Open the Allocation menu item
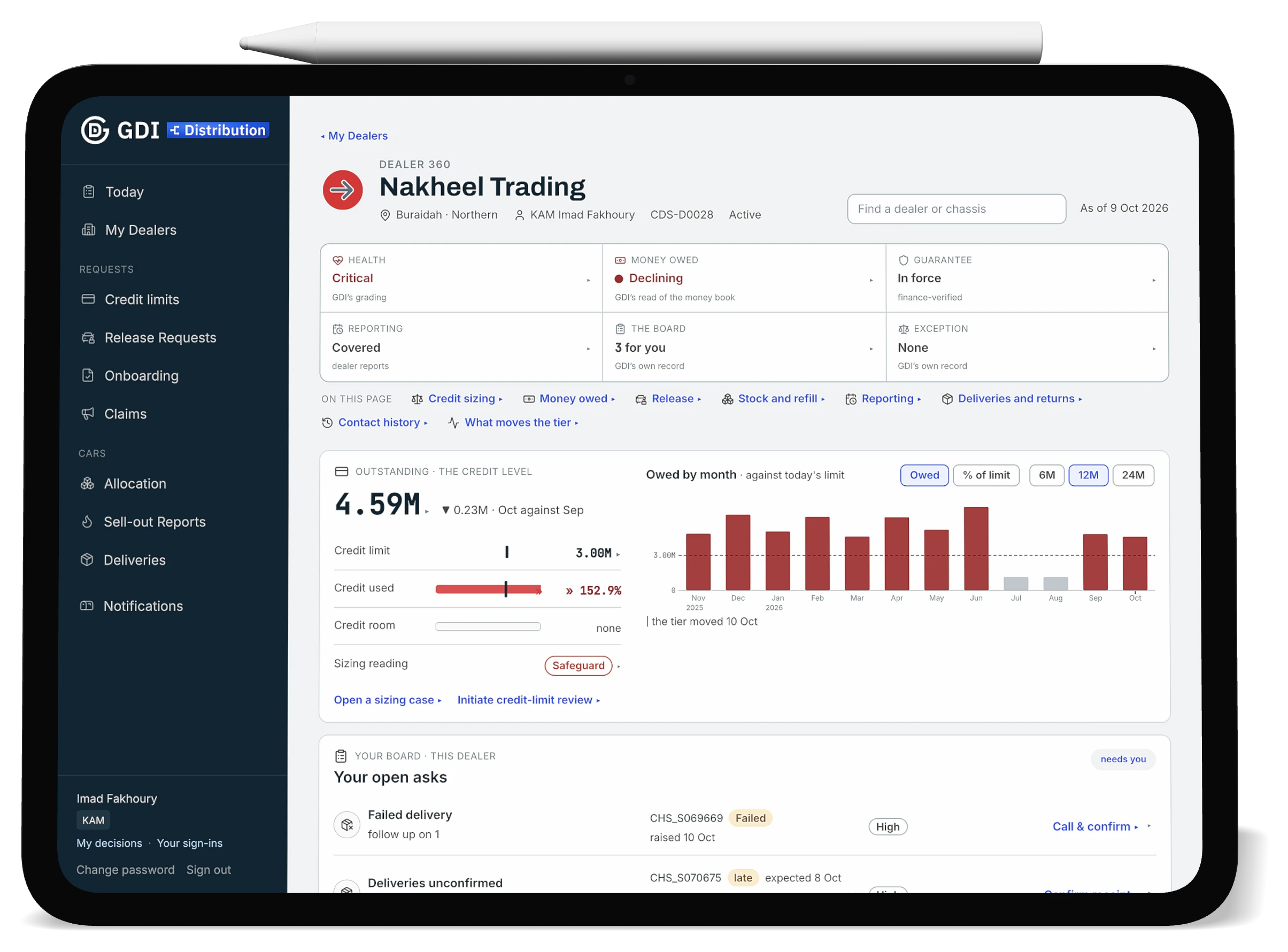 click(x=135, y=484)
